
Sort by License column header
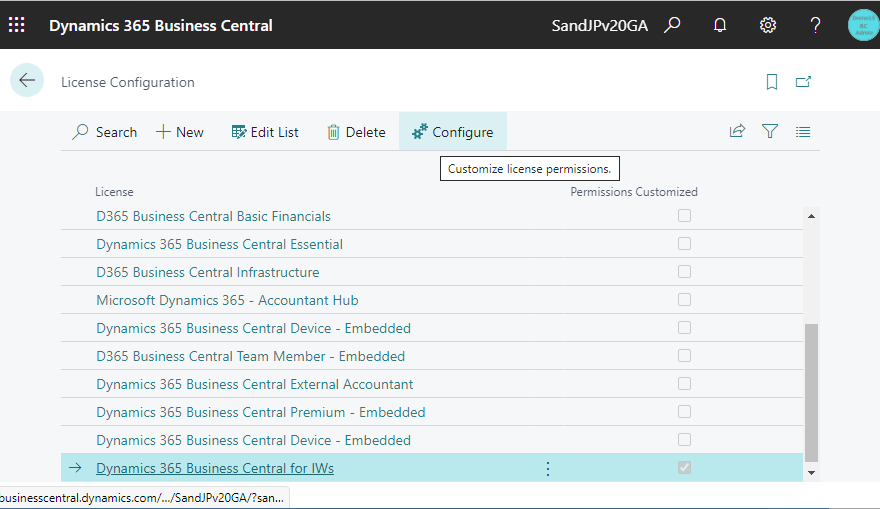tap(114, 192)
